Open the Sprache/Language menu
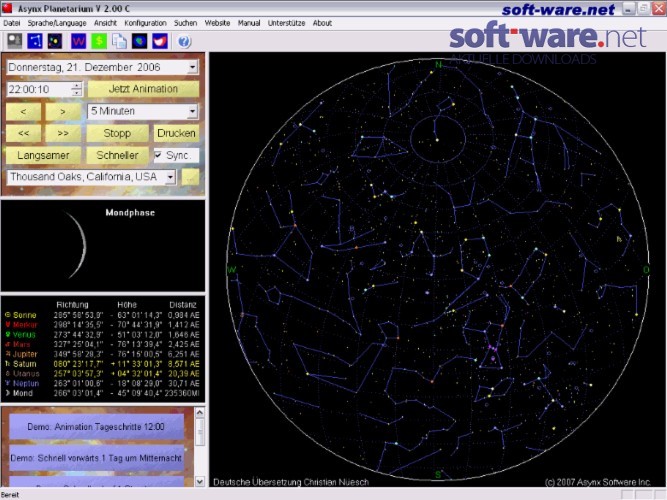 (x=57, y=23)
